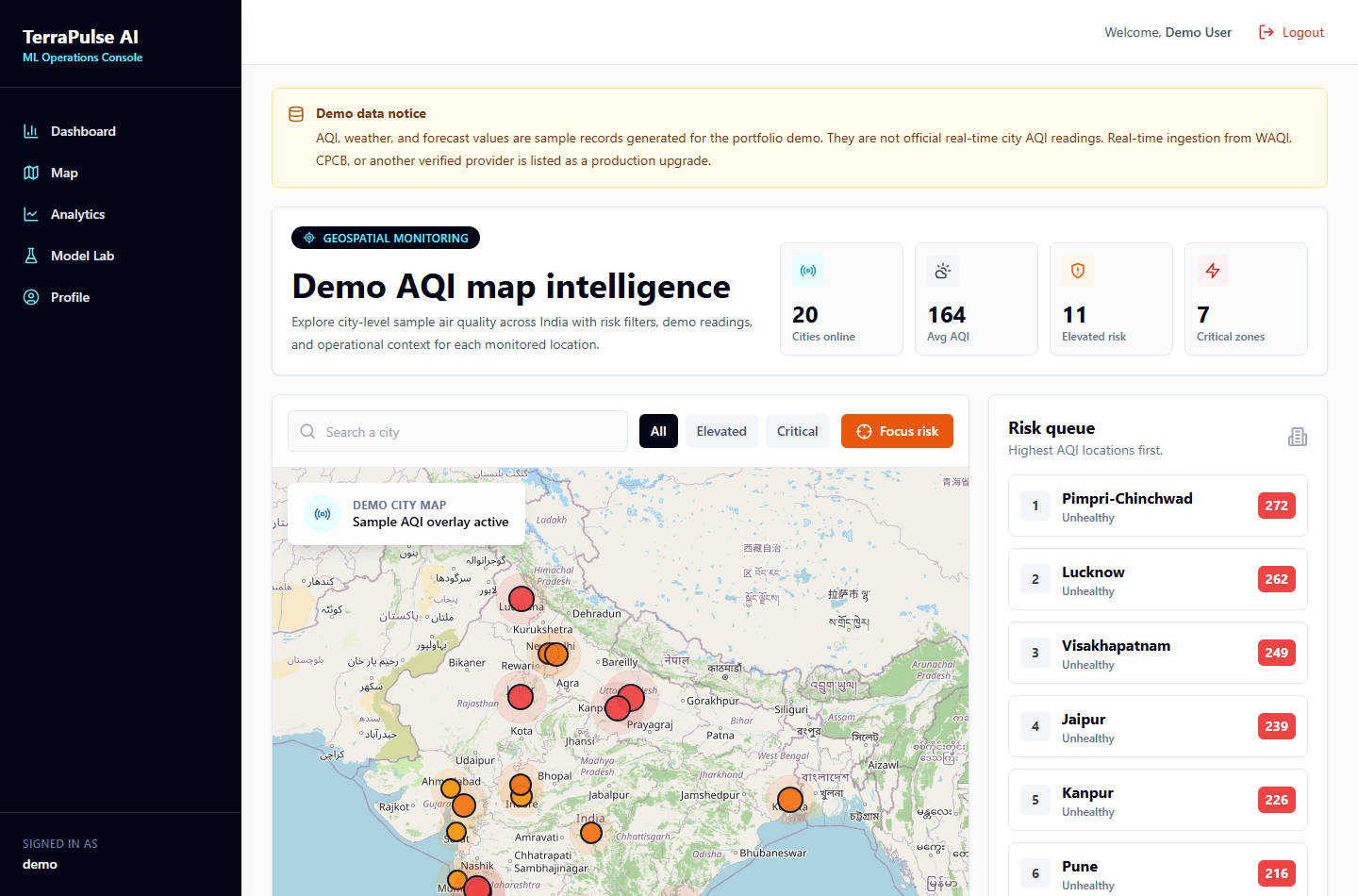Screen dimensions: 1358x896
Task: Click the Cities online broadcast icon
Action: (808, 271)
